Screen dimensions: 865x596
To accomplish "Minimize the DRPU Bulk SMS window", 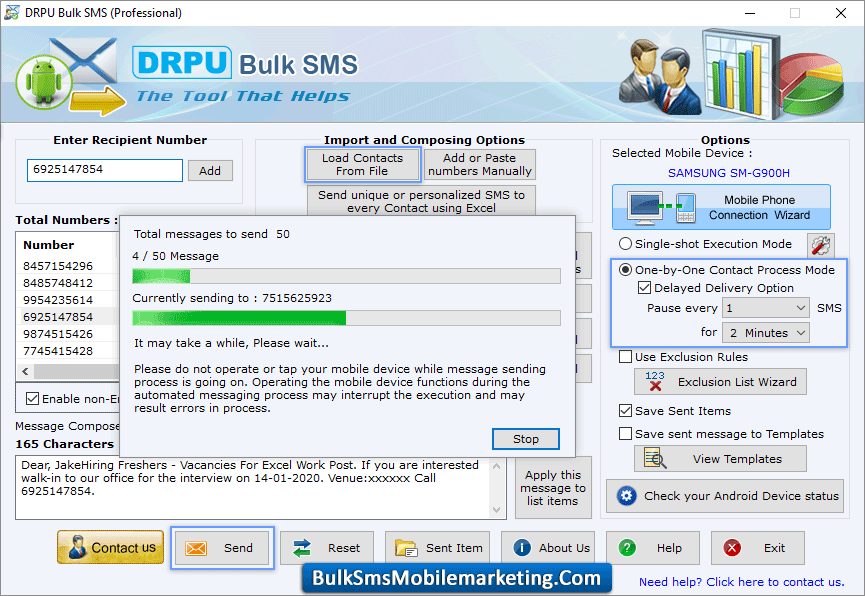I will coord(750,13).
